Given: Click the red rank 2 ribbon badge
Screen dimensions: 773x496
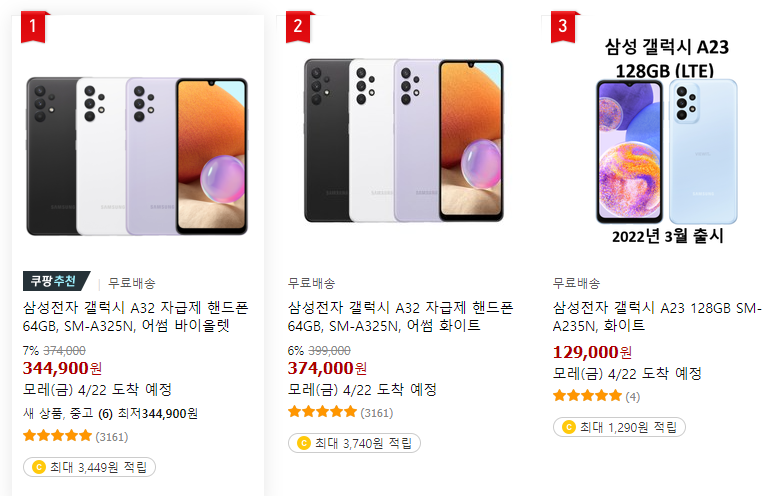Looking at the screenshot, I should click(x=298, y=27).
